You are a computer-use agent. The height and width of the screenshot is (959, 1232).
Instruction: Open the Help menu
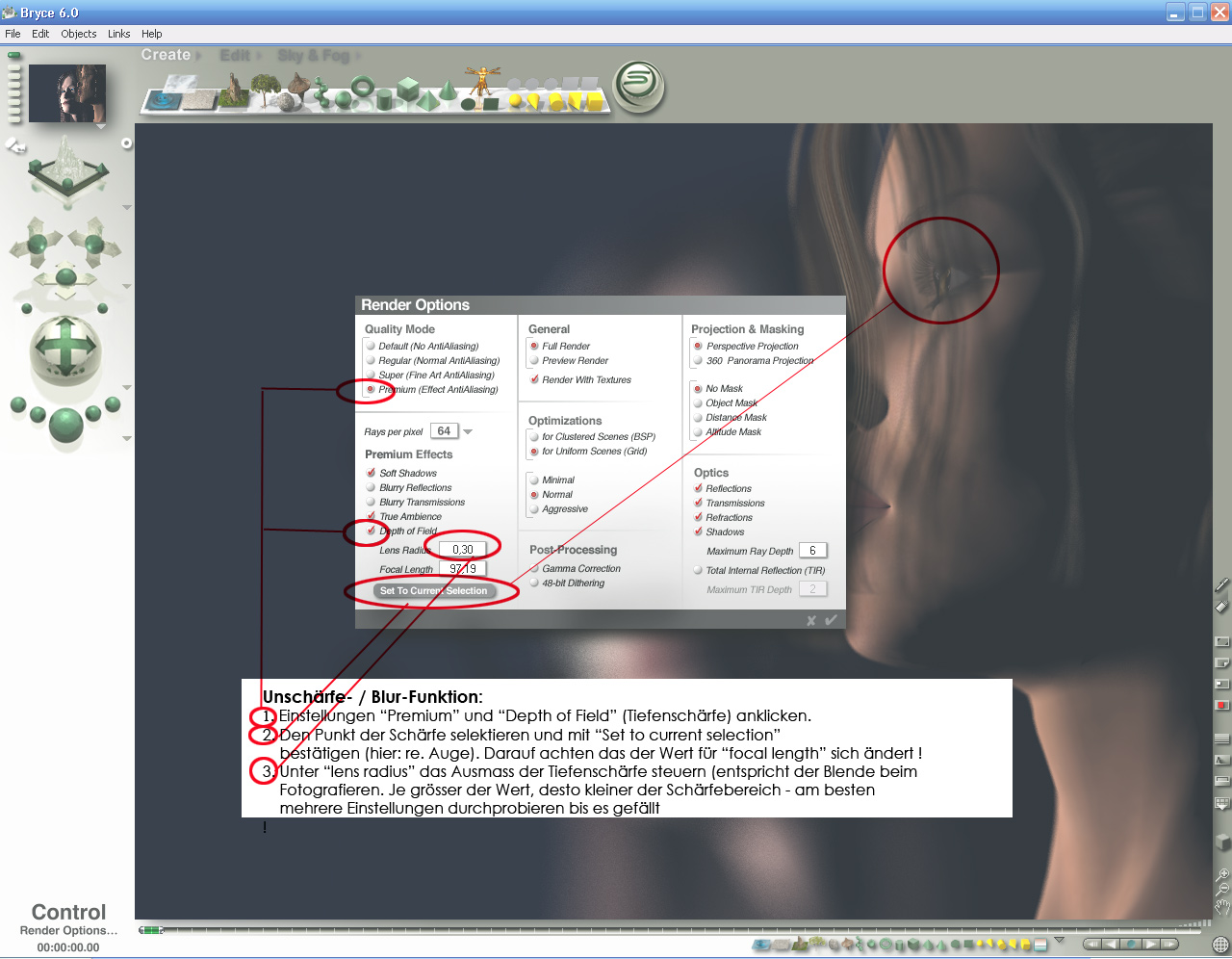tap(152, 34)
